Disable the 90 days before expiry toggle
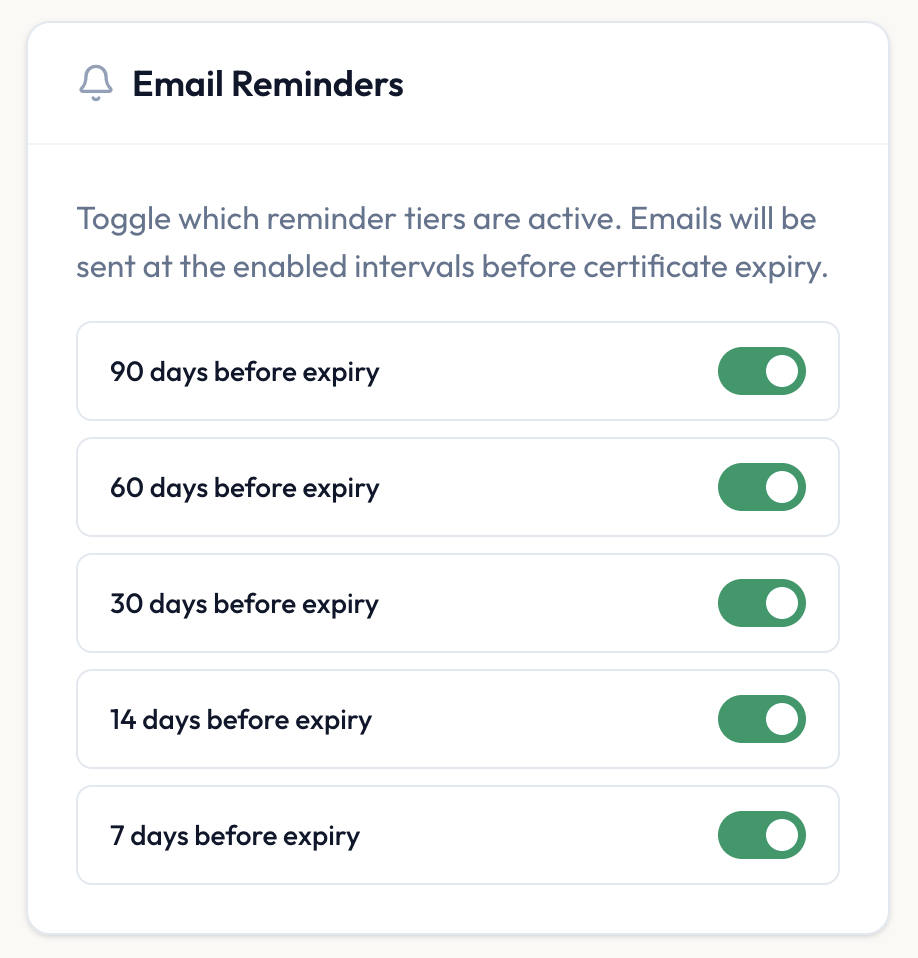Screen dimensions: 918x958 pos(761,371)
